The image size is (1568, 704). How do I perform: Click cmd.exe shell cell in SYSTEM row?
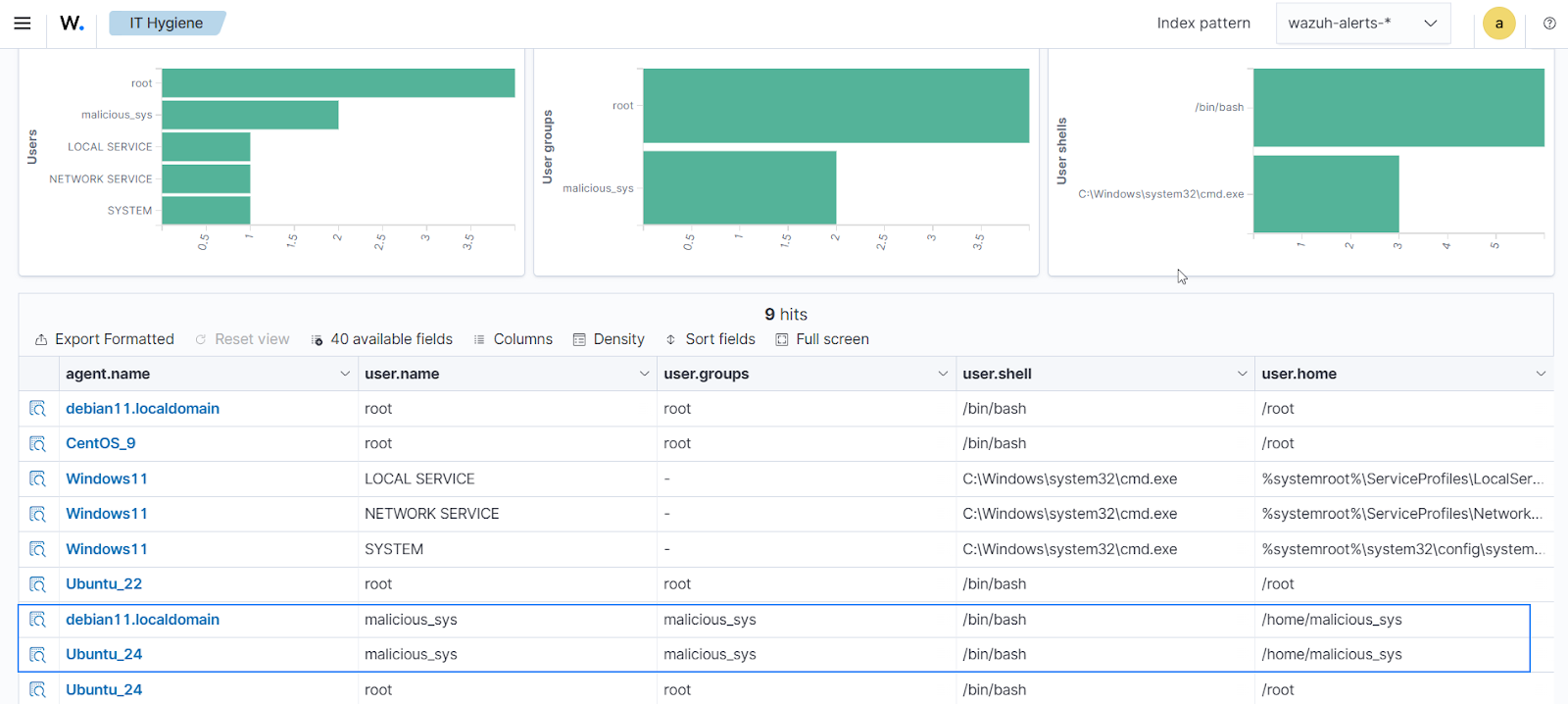1105,549
